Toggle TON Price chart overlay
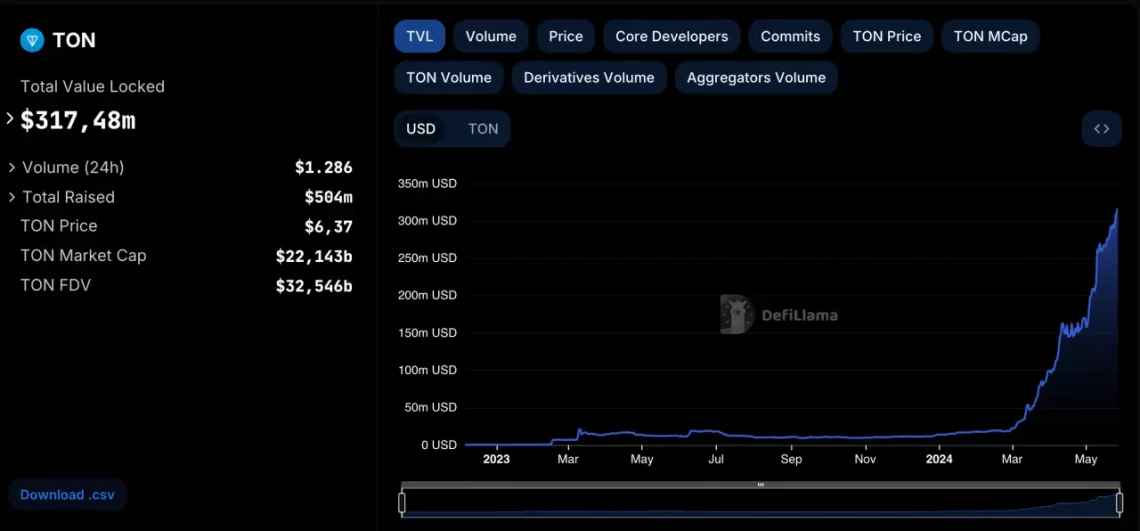This screenshot has width=1140, height=531. coord(887,36)
